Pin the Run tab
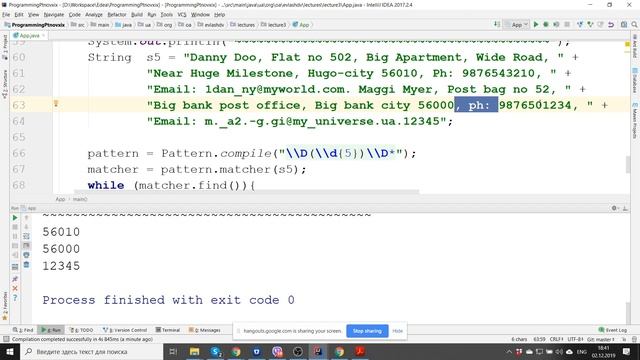This screenshot has width=640, height=360. pyautogui.click(x=15, y=279)
